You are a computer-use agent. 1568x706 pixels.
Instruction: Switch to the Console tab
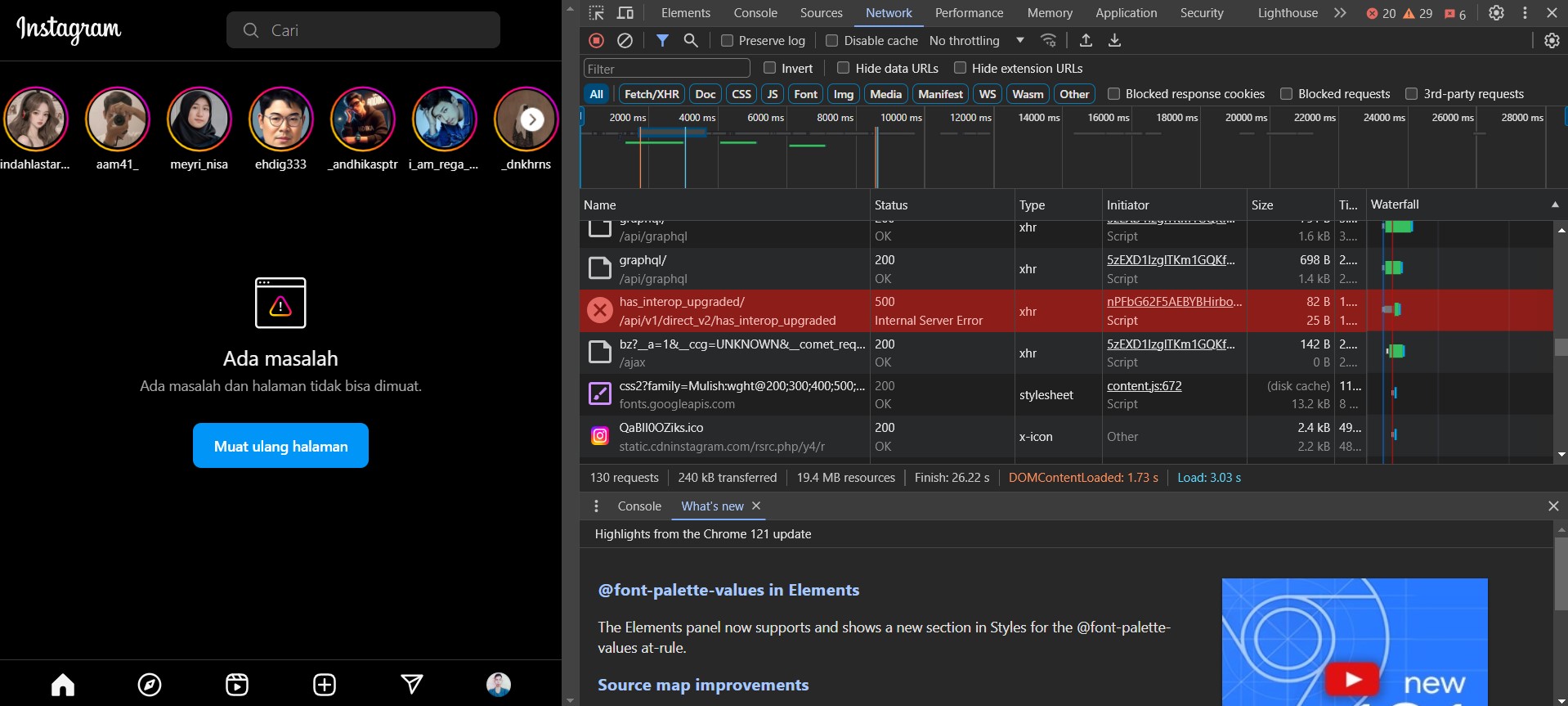click(x=755, y=13)
